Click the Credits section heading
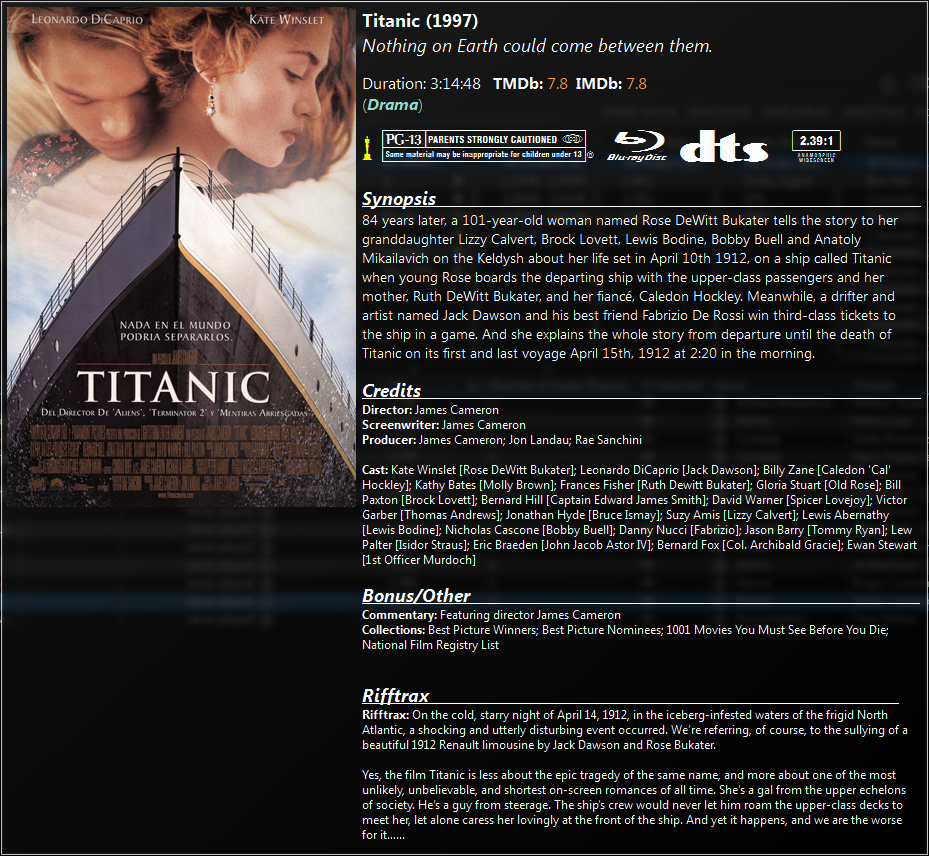This screenshot has height=856, width=929. coord(391,390)
